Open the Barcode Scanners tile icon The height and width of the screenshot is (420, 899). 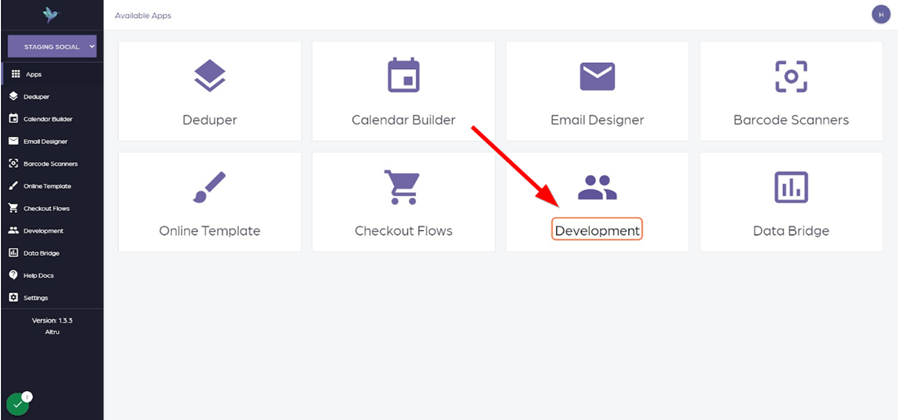791,76
